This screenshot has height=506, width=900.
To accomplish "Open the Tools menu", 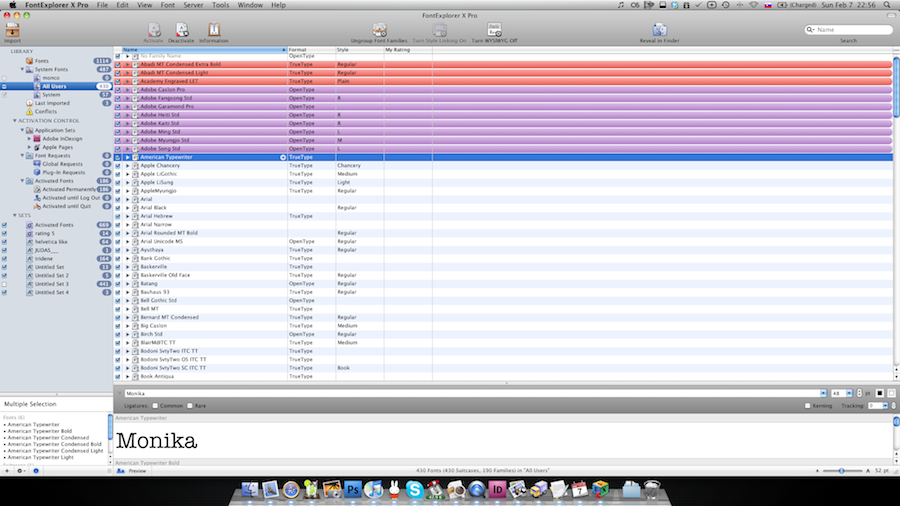I will (x=220, y=5).
